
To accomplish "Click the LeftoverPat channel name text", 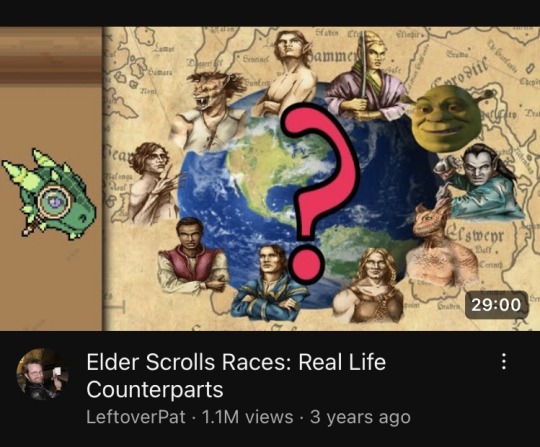I will (x=136, y=417).
